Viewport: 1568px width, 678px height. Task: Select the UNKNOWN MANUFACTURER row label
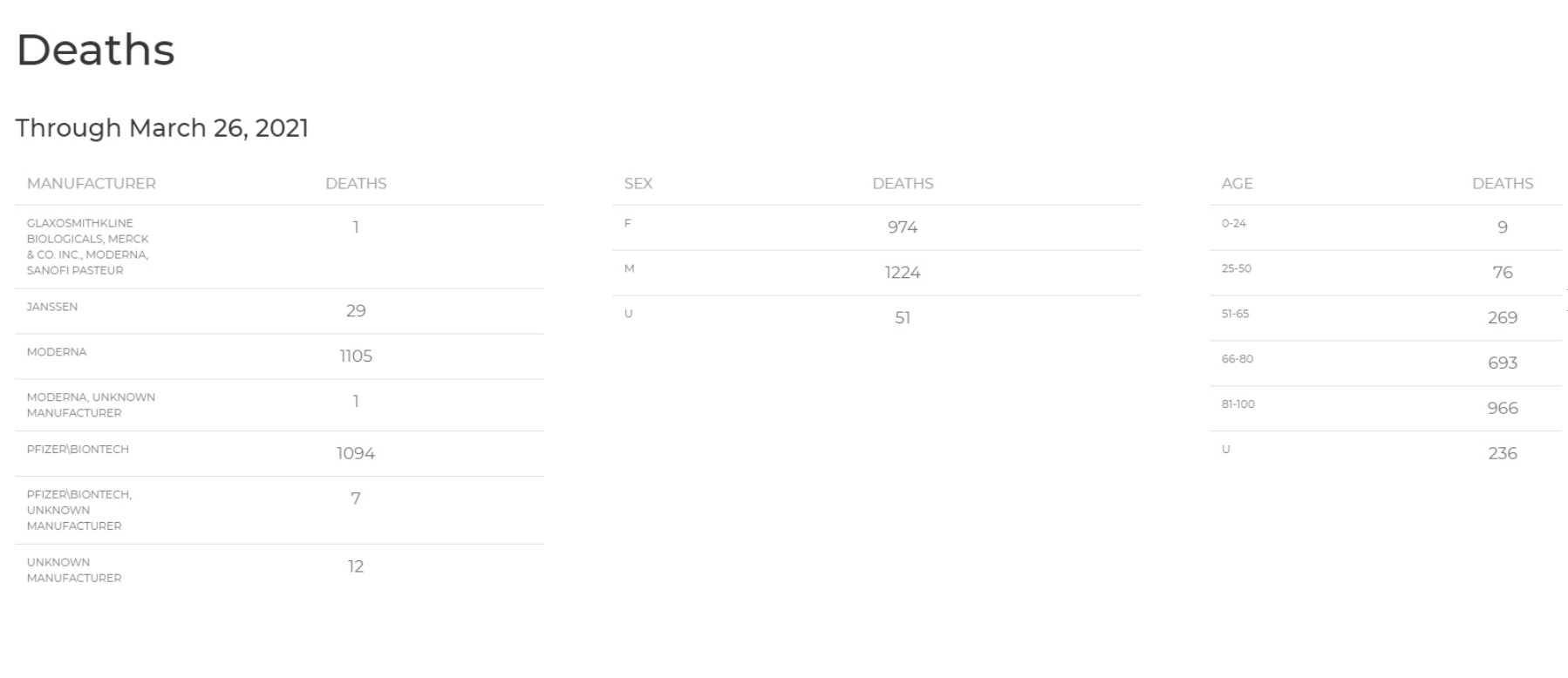[x=74, y=570]
